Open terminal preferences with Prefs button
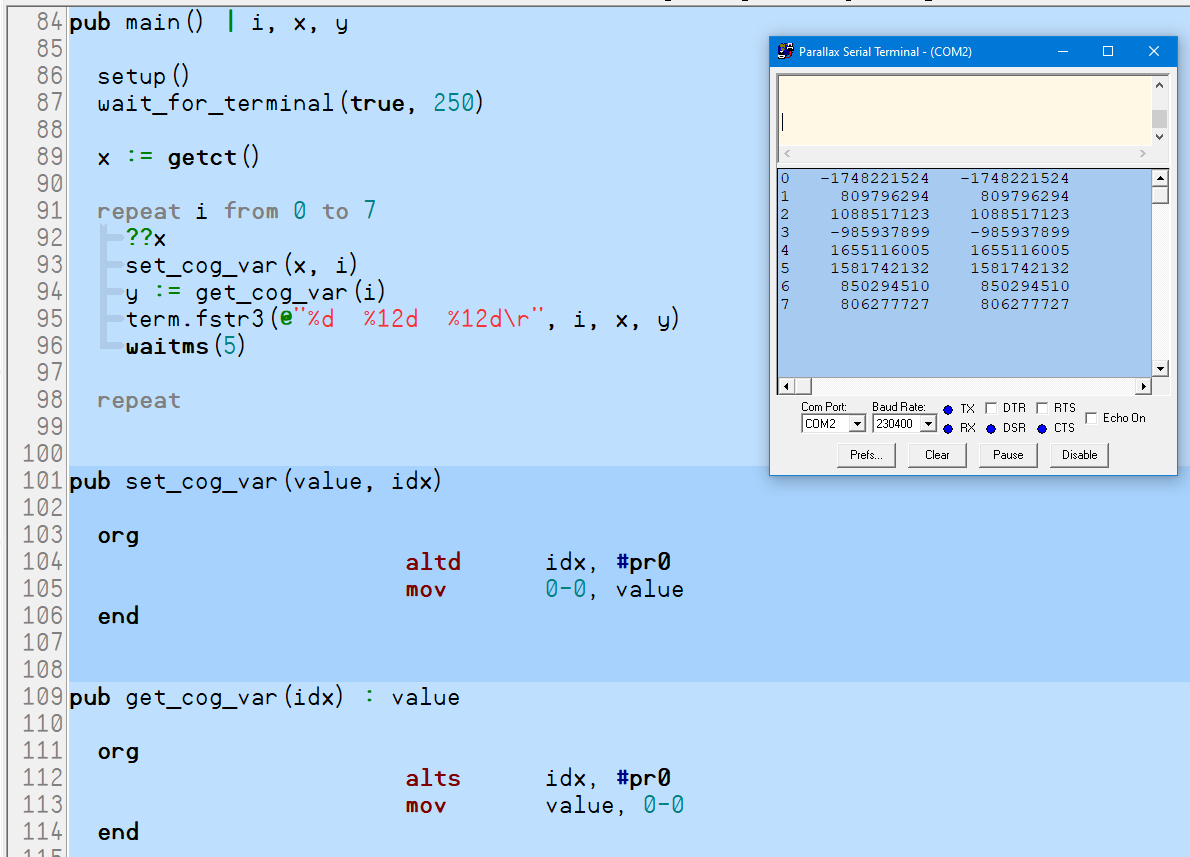The image size is (1190, 857). click(x=866, y=455)
